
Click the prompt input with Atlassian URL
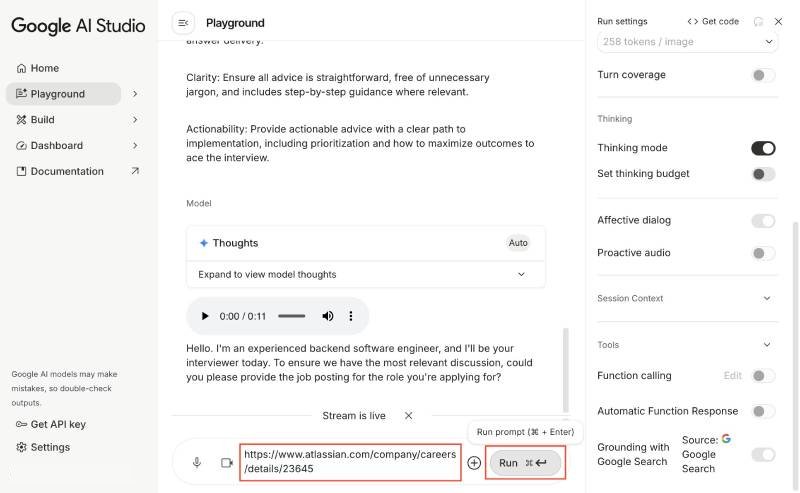[350, 462]
